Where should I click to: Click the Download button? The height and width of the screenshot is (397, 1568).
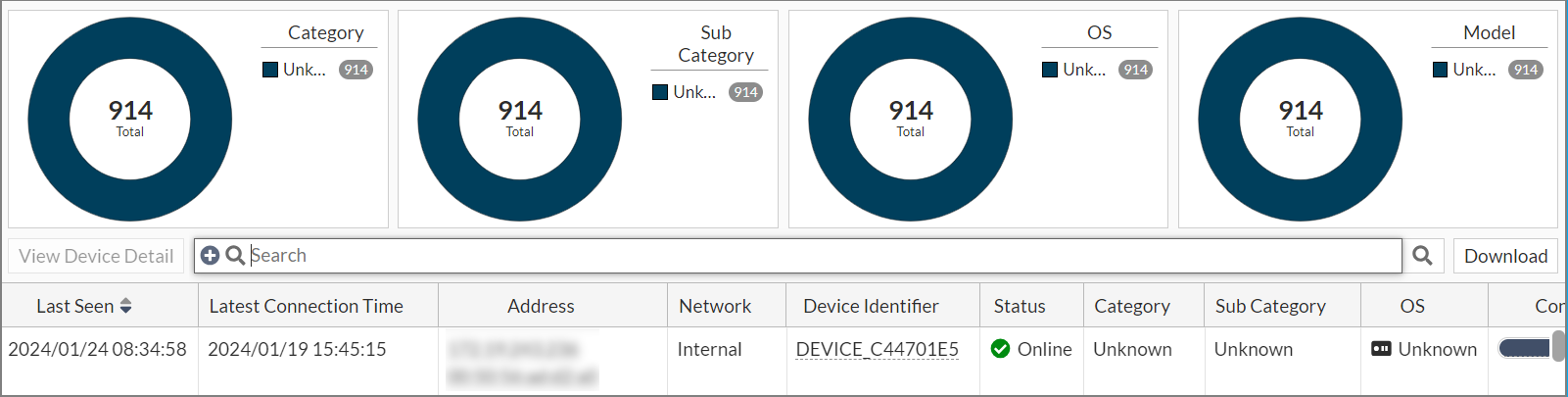coord(1505,256)
